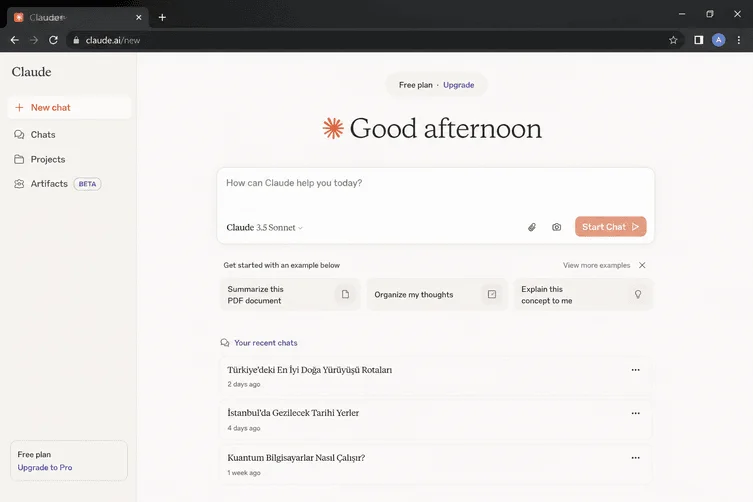The width and height of the screenshot is (753, 502).
Task: Click the orange Claude starburst logo
Action: point(333,128)
